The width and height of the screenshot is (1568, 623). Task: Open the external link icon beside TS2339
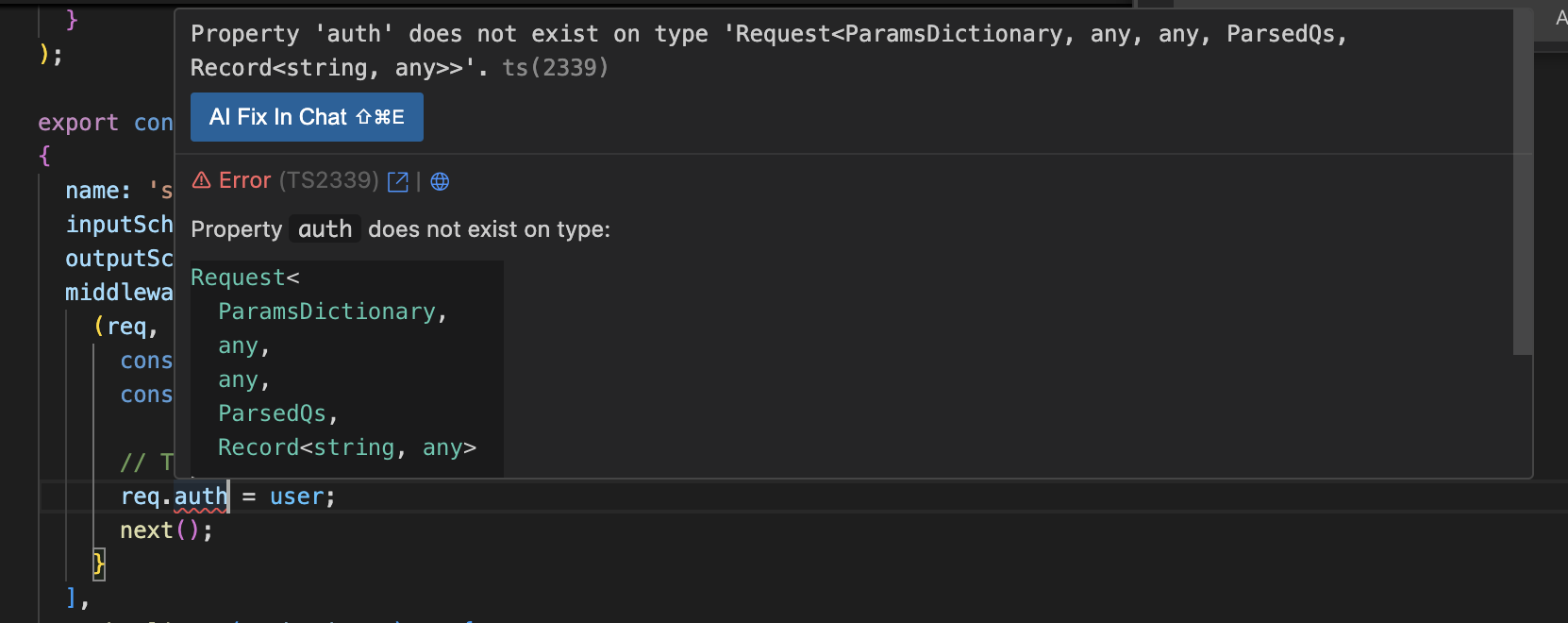(x=398, y=181)
